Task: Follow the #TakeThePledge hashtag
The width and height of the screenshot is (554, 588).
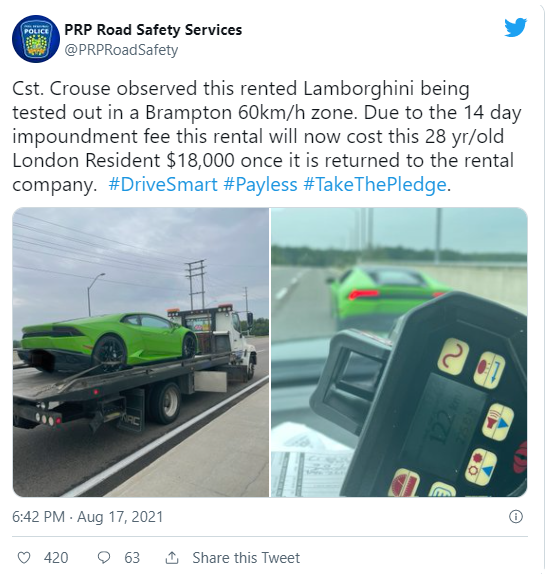Action: pos(375,184)
